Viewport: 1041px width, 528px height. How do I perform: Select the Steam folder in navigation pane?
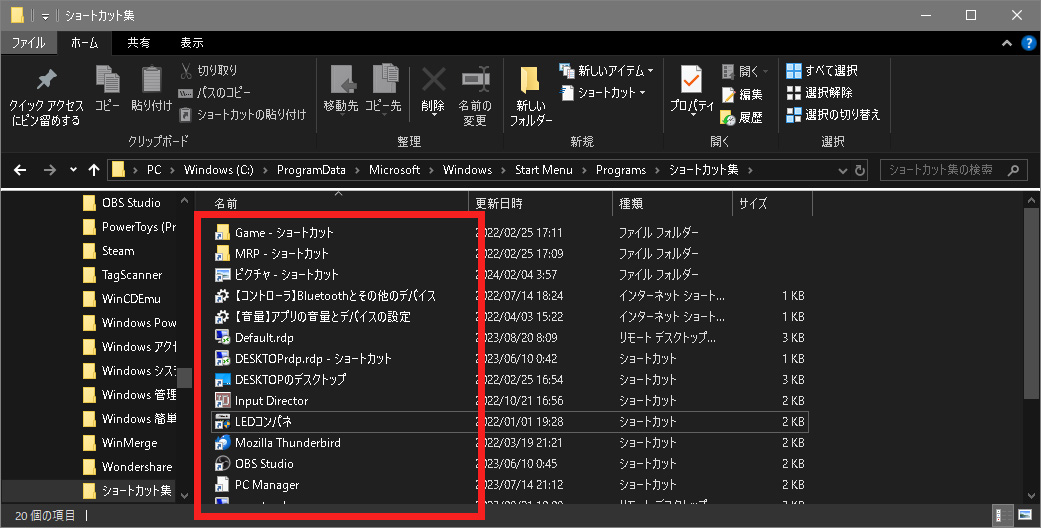point(118,251)
